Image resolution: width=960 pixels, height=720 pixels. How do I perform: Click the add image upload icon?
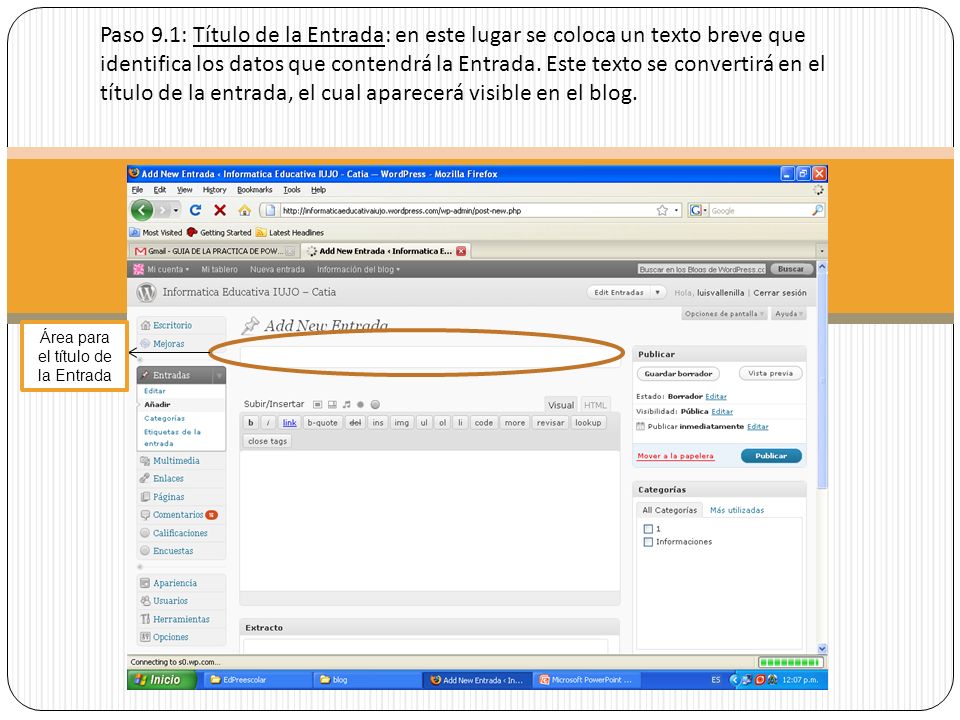point(317,405)
